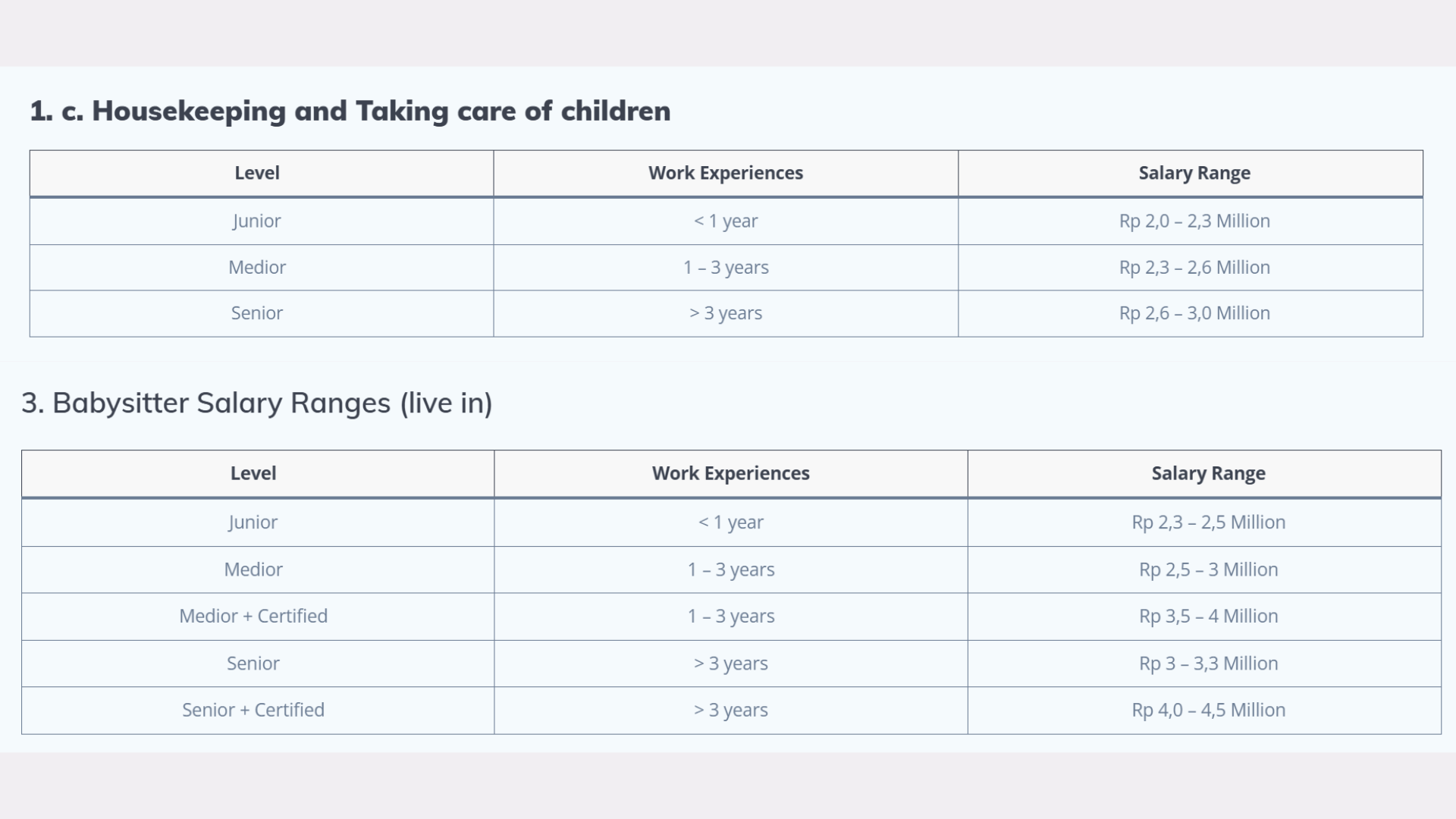Select the "Rp 3,5 – 4 Million" salary cell
The height and width of the screenshot is (819, 1456).
[x=1208, y=616]
